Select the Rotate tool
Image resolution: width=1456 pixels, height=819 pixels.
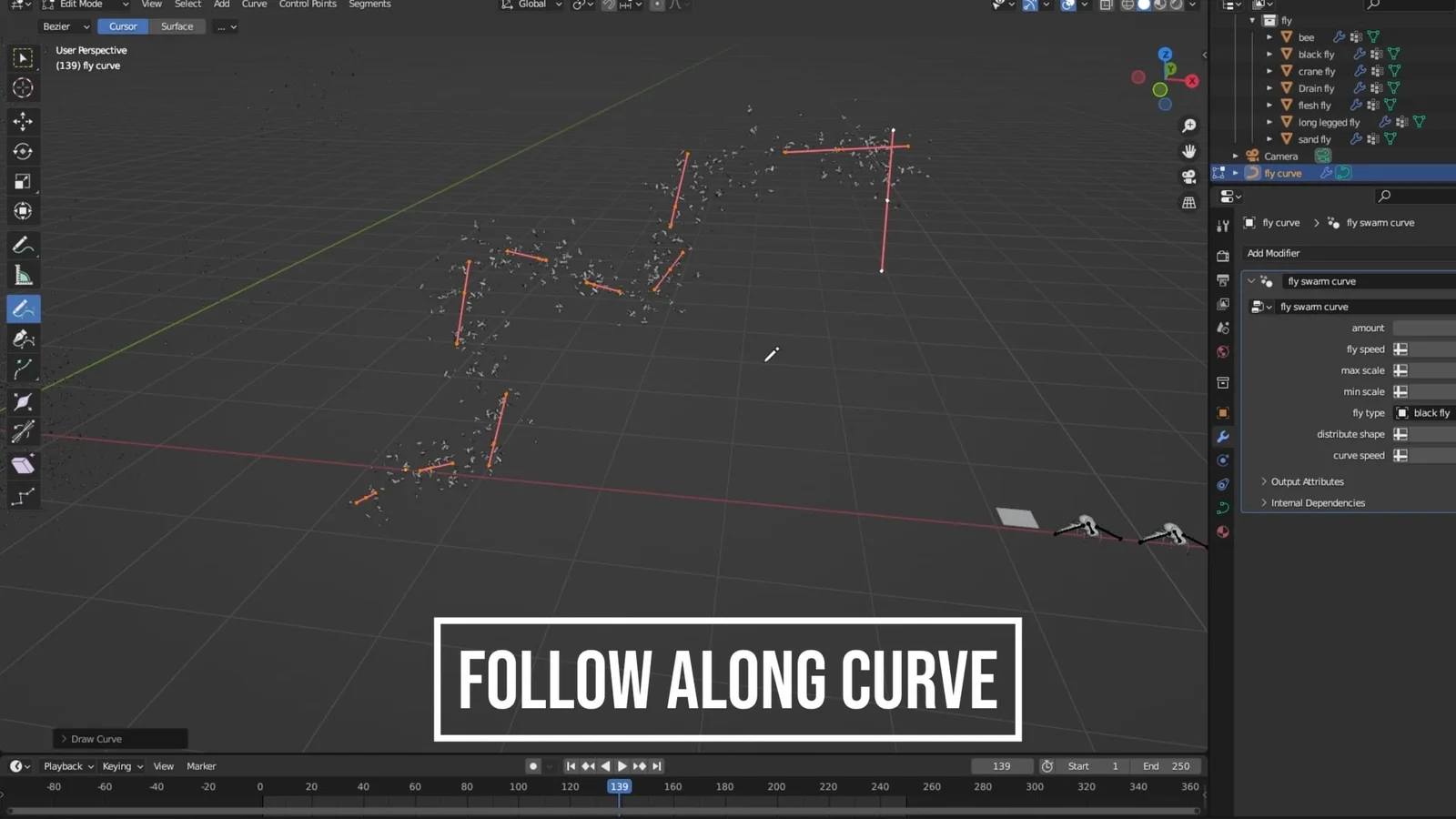coord(23,152)
